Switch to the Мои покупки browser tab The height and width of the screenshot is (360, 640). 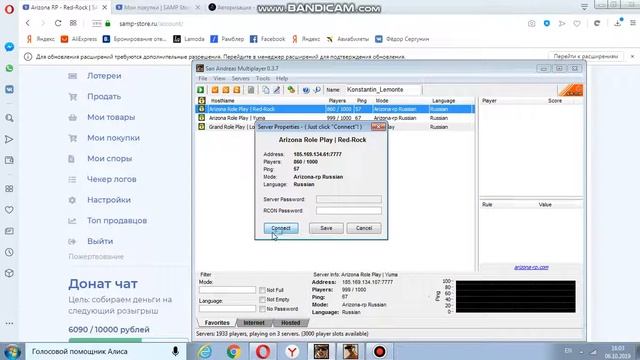click(157, 7)
